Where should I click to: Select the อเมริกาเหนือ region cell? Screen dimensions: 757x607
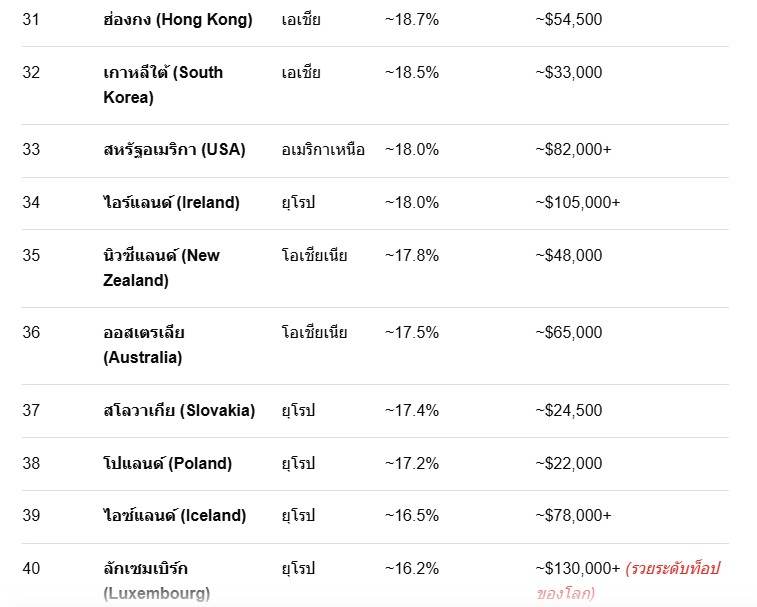pyautogui.click(x=323, y=150)
